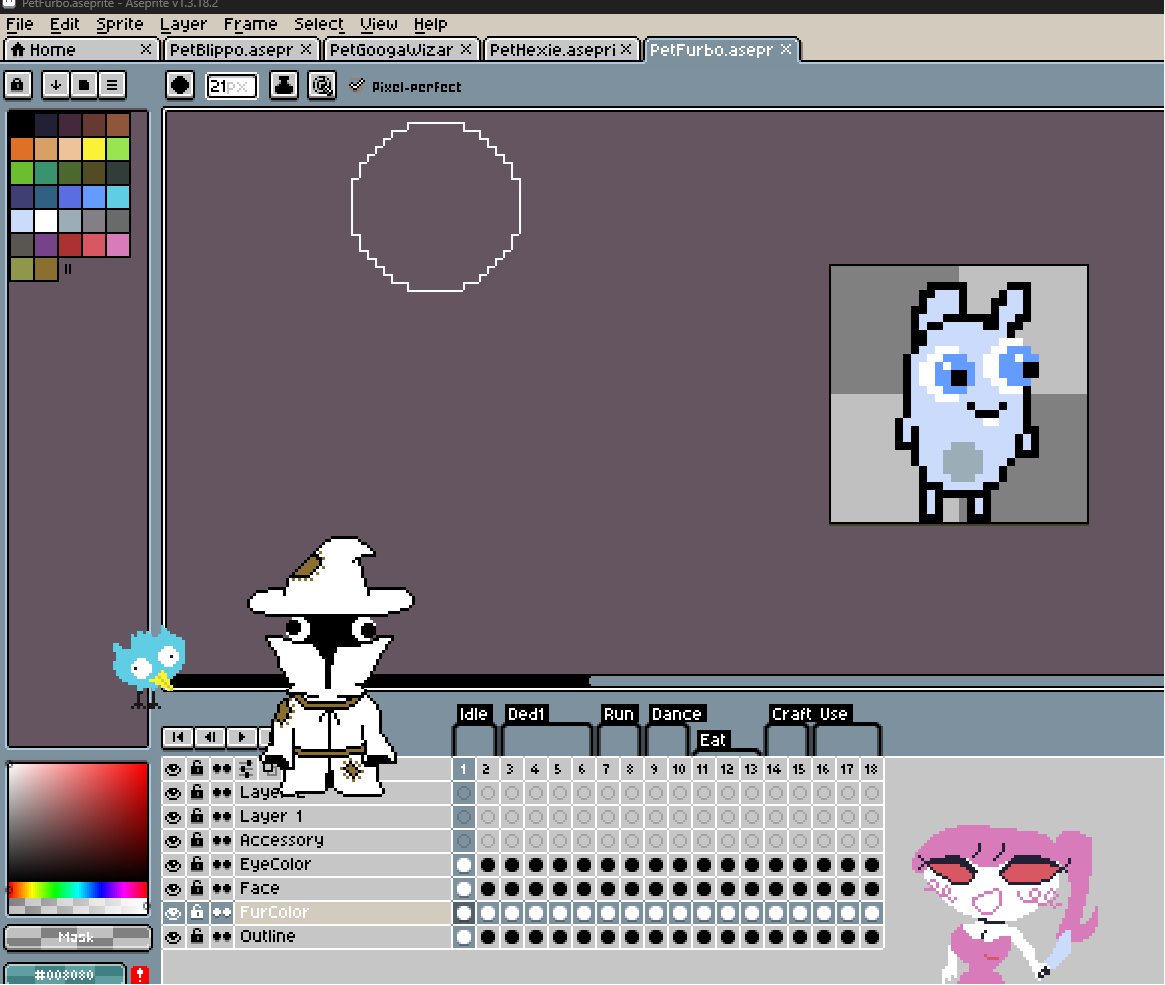Toggle continuous cels for Layer 1
1165x985 pixels.
coord(221,817)
